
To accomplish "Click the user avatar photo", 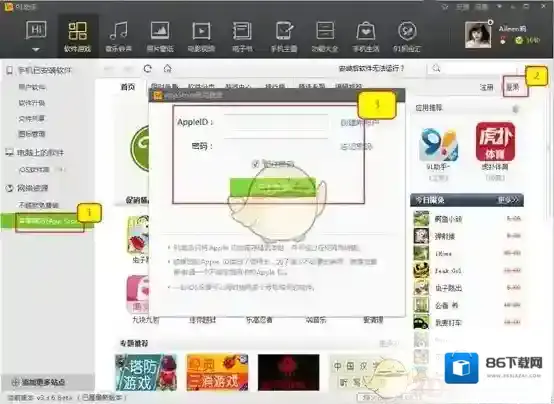I will click(478, 34).
